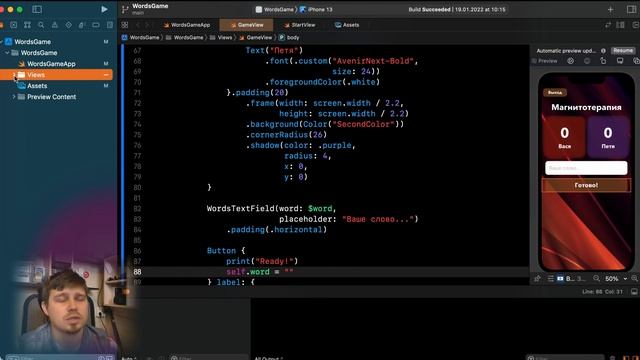The width and height of the screenshot is (640, 360).
Task: Click Line 88 Col 31 status indicator
Action: [602, 291]
